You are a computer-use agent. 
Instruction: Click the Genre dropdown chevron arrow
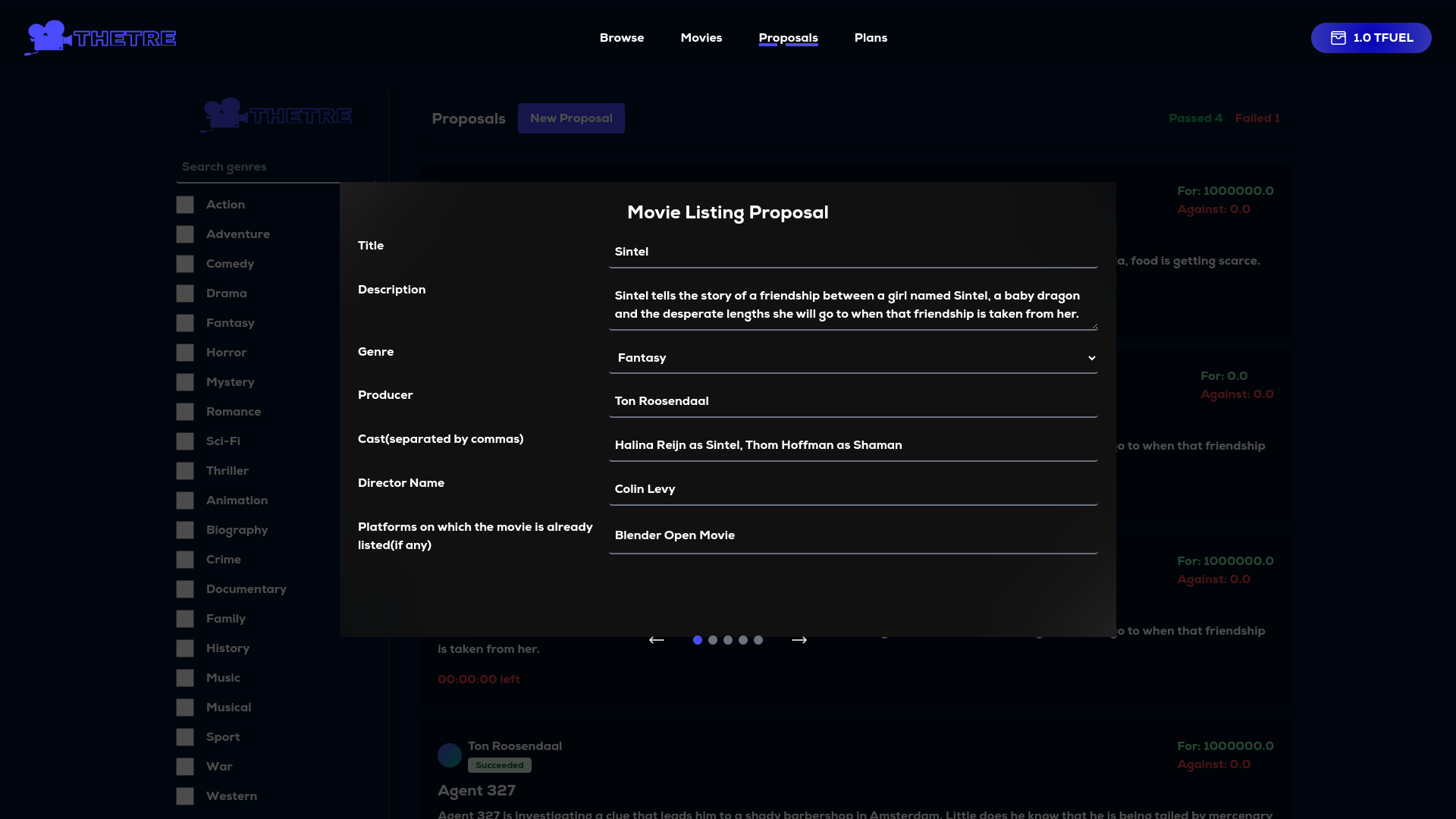(x=1091, y=358)
